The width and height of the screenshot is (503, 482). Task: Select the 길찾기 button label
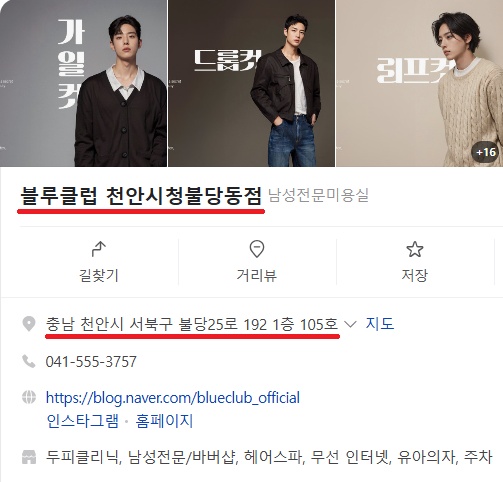99,276
